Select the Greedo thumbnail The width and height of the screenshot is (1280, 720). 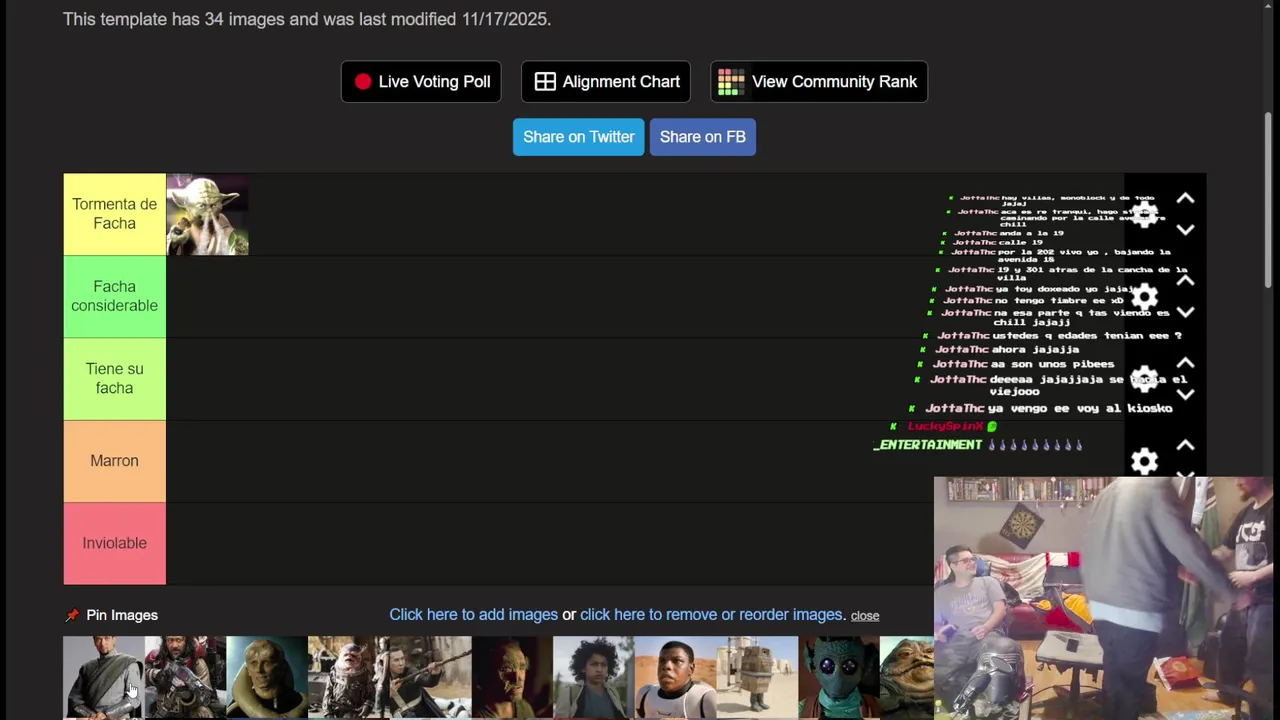point(838,677)
